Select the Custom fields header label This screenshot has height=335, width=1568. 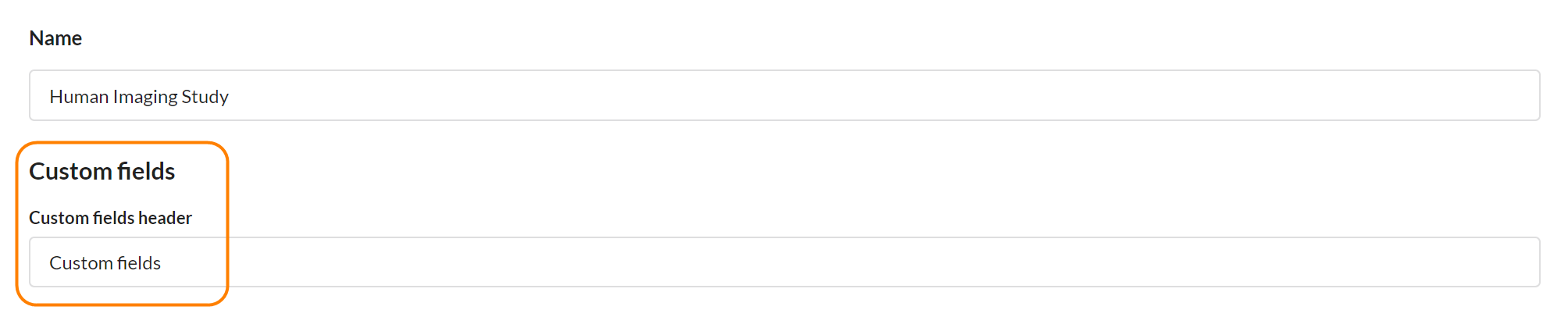pos(110,218)
